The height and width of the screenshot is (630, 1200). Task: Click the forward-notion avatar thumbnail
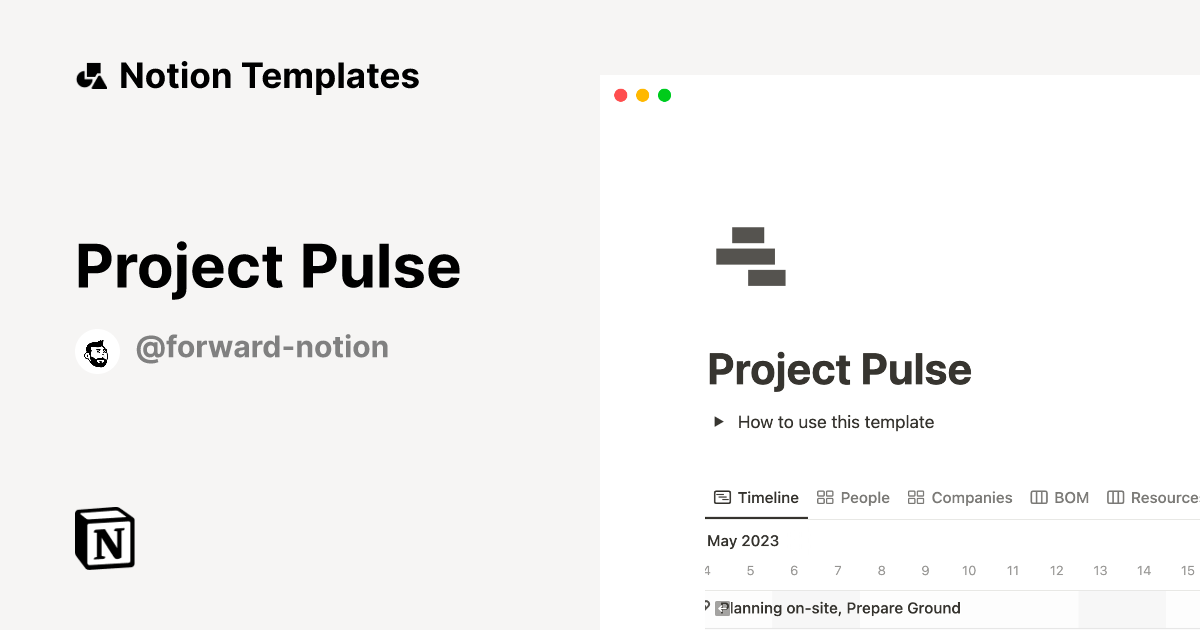(97, 351)
